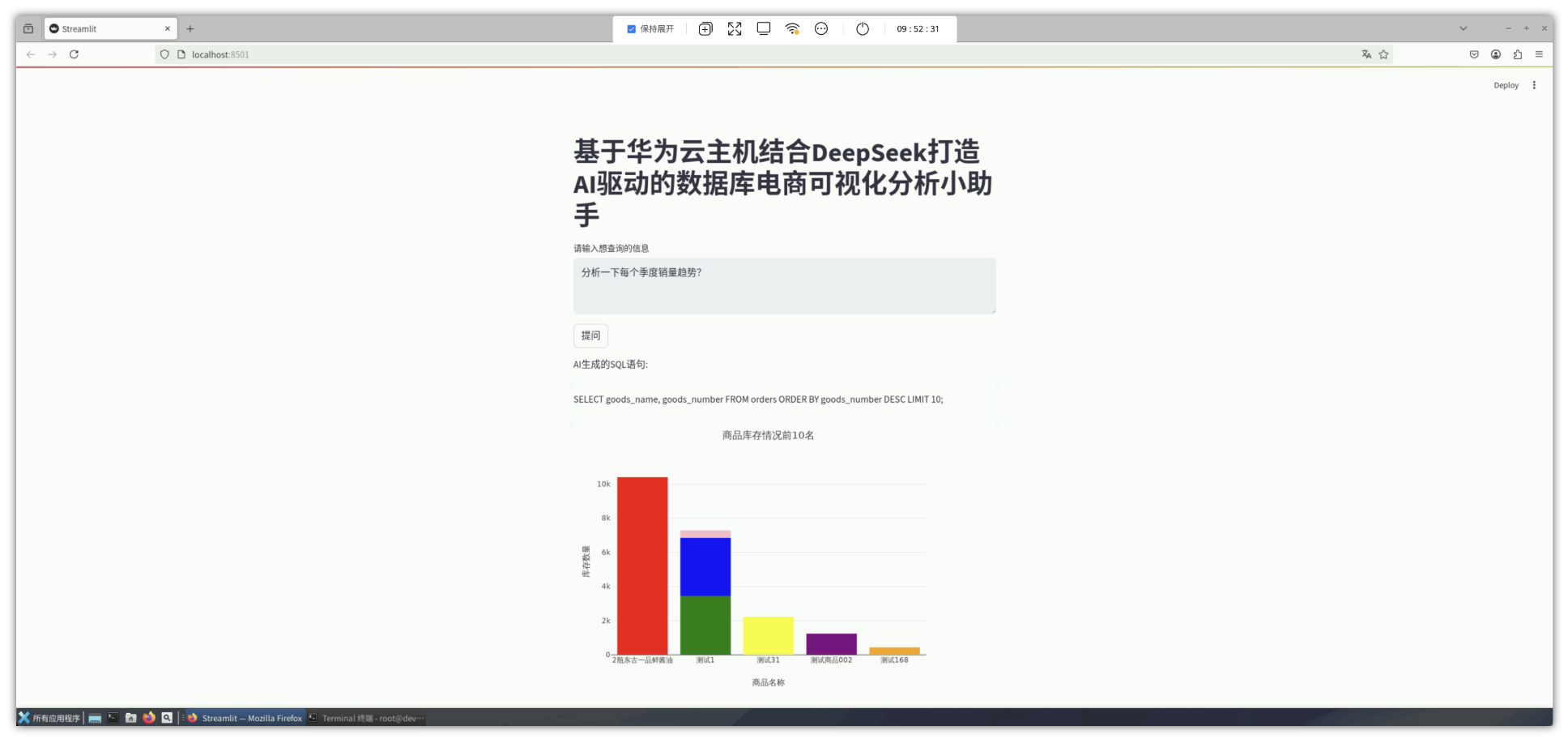
Task: Launch terminal emulator from the taskbar
Action: click(113, 718)
